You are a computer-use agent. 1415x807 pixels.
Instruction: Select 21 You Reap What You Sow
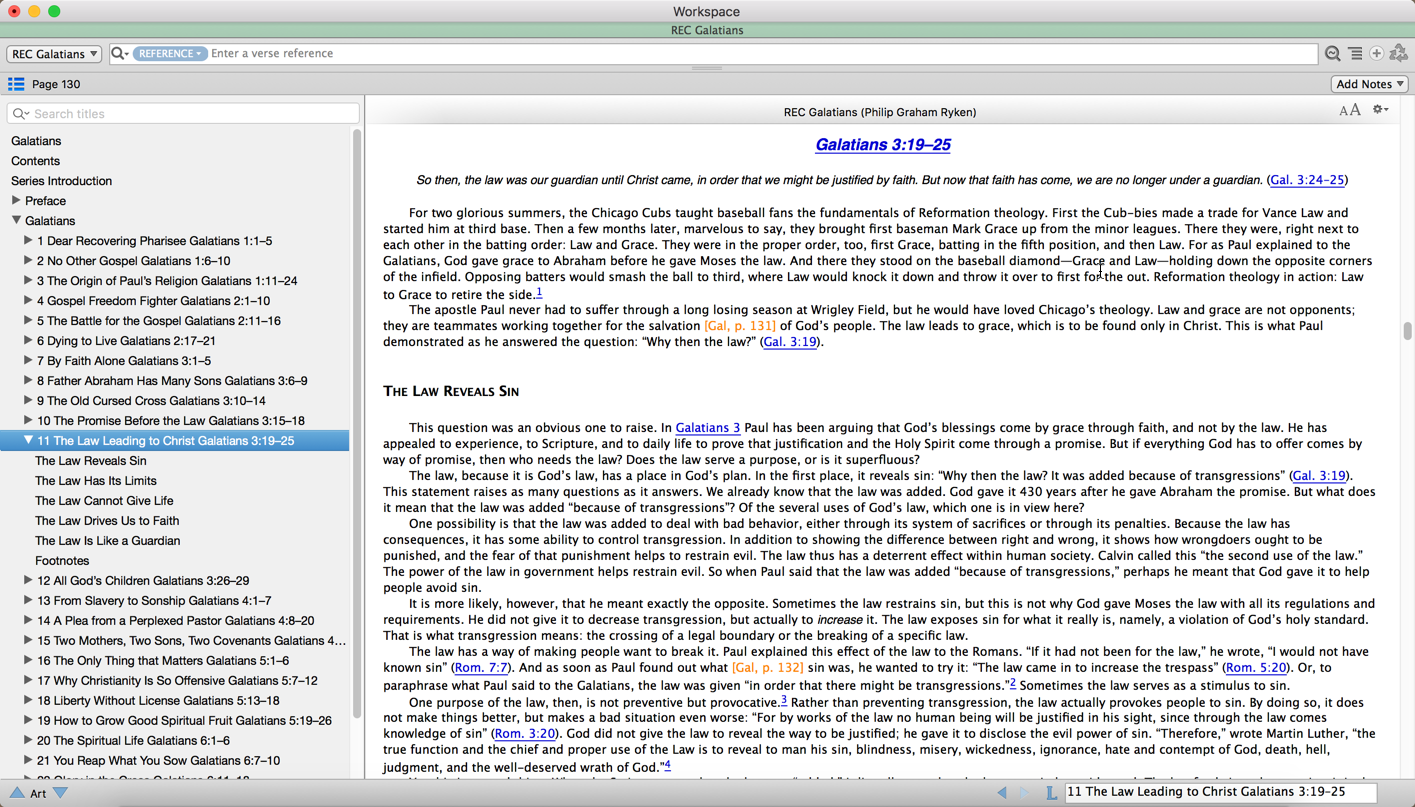pos(158,761)
